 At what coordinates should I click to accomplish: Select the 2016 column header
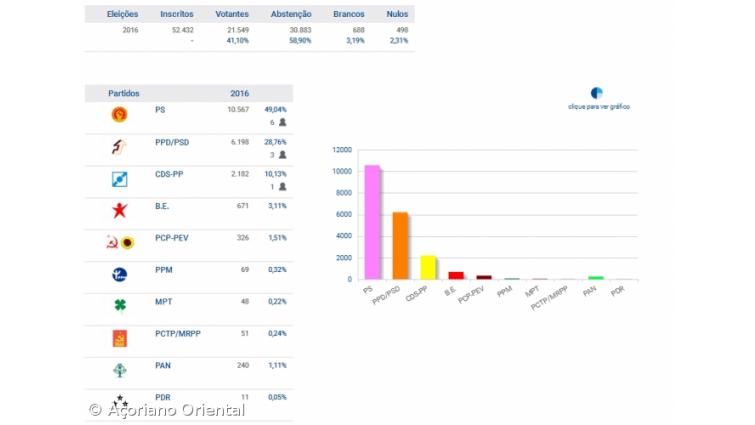coord(239,93)
